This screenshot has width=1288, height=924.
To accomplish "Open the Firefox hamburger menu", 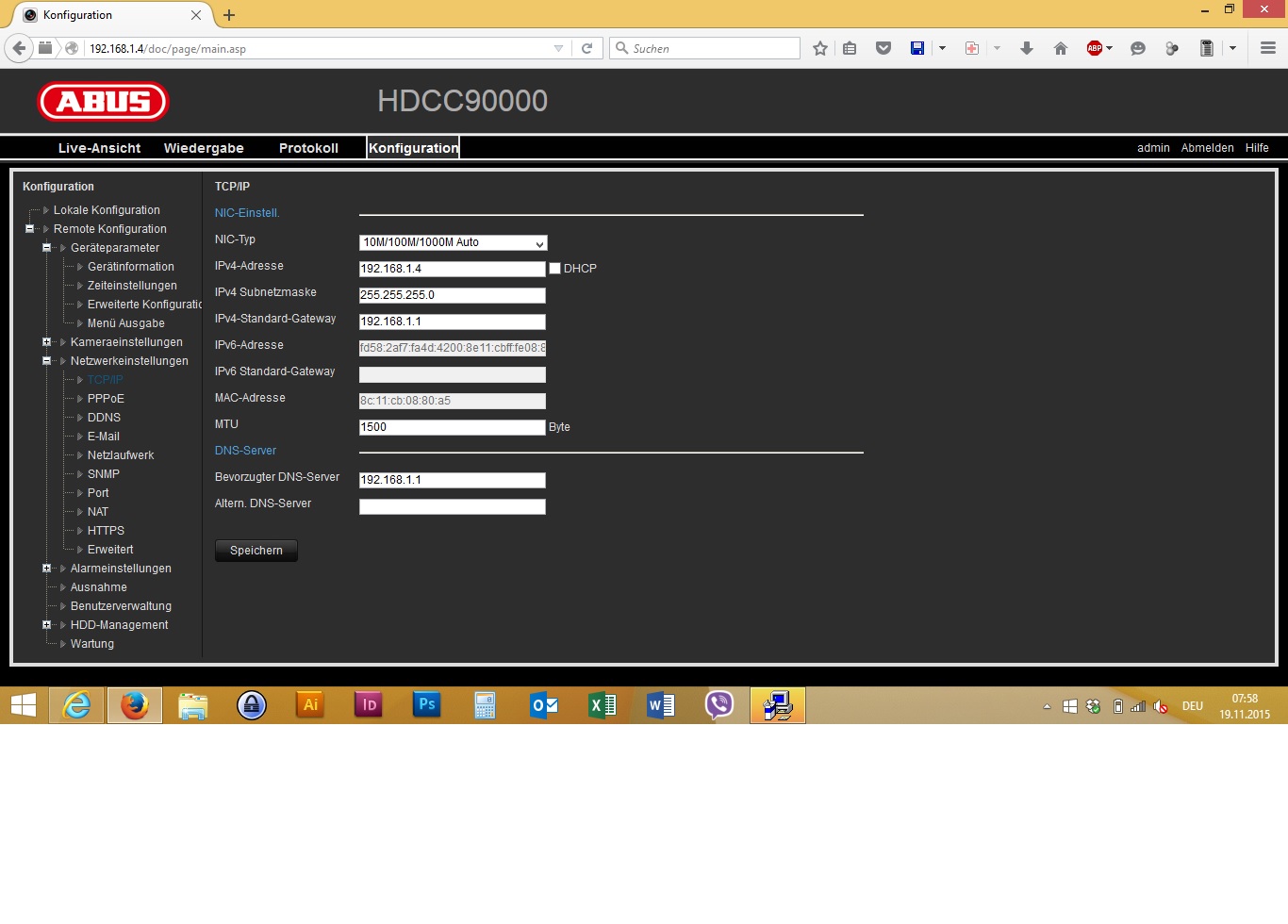I will pyautogui.click(x=1268, y=48).
